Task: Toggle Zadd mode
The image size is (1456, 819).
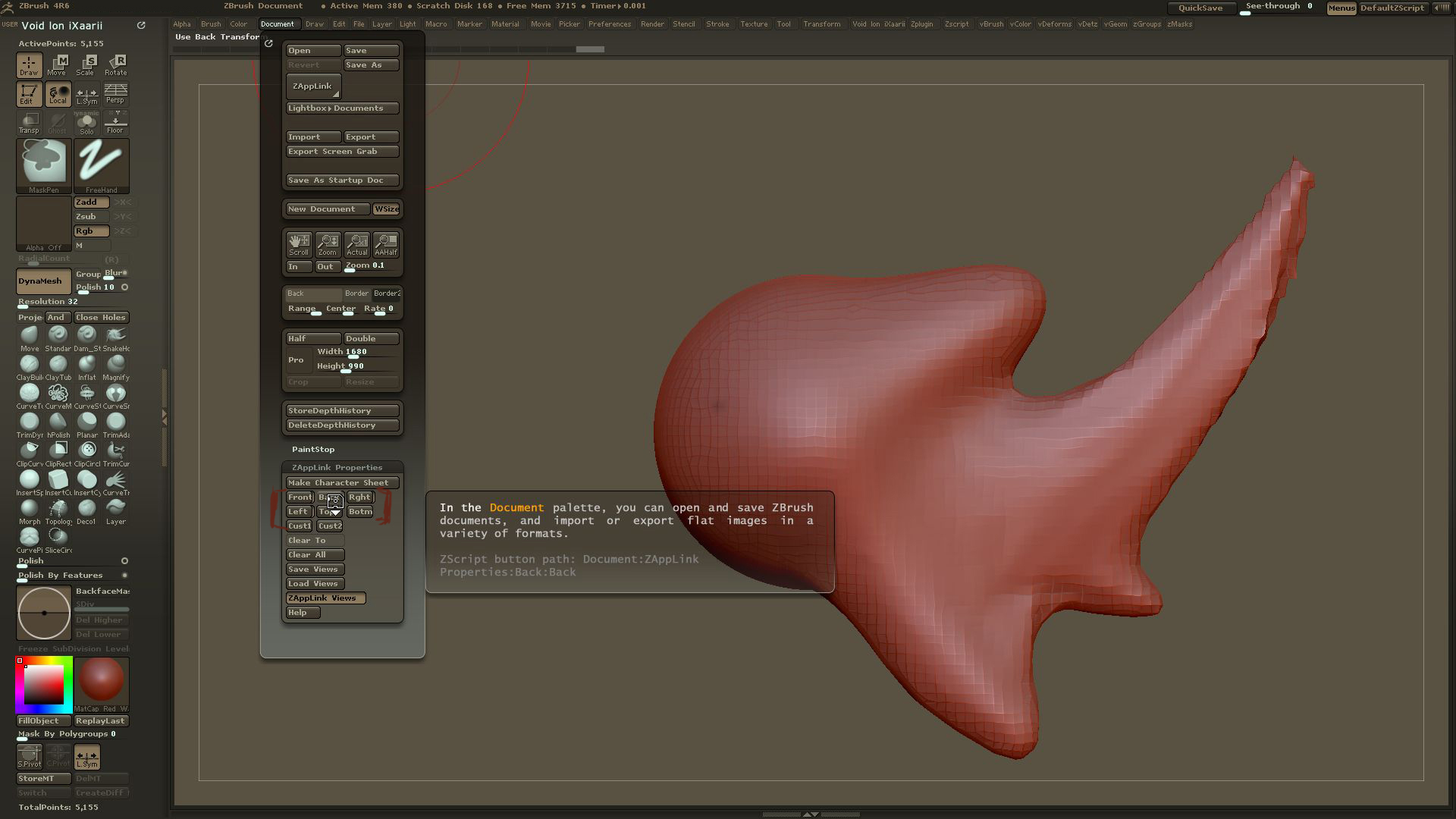Action: pyautogui.click(x=92, y=202)
